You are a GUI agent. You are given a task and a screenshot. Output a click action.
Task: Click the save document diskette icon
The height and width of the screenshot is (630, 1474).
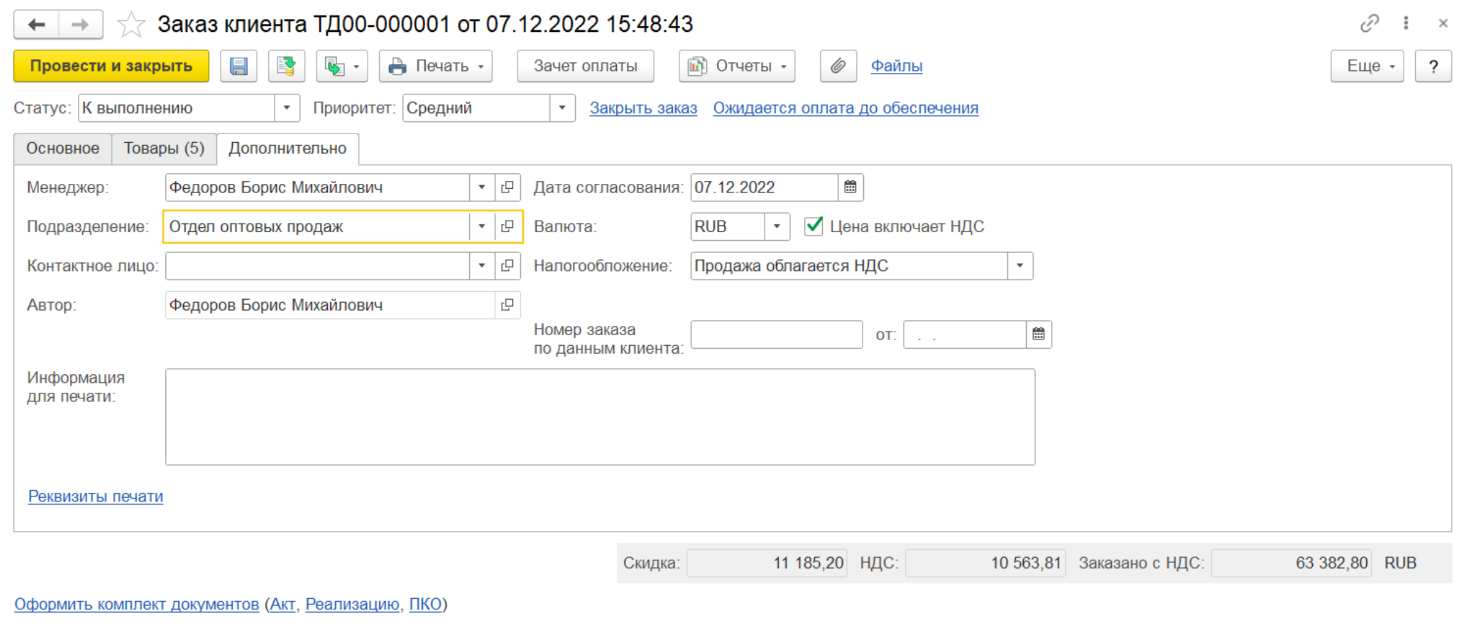click(x=239, y=66)
